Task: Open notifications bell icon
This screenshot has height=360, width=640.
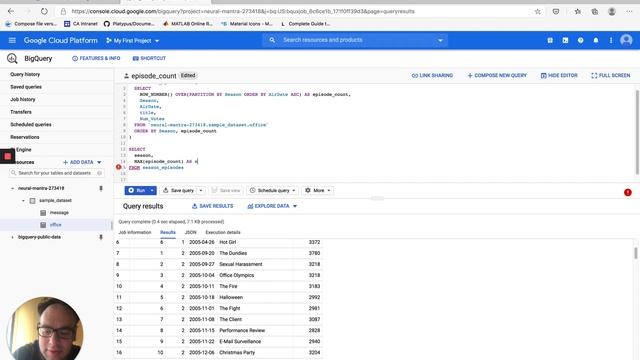Action: coord(596,40)
